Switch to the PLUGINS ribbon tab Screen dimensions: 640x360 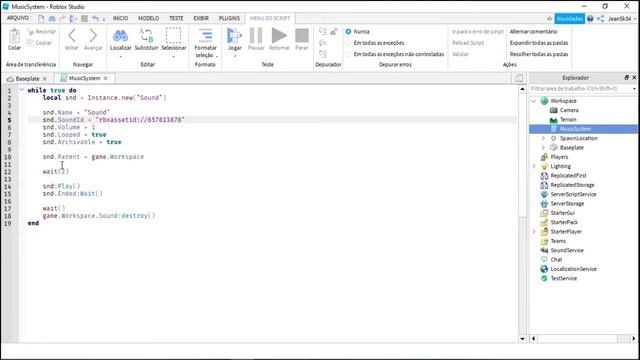pyautogui.click(x=229, y=18)
